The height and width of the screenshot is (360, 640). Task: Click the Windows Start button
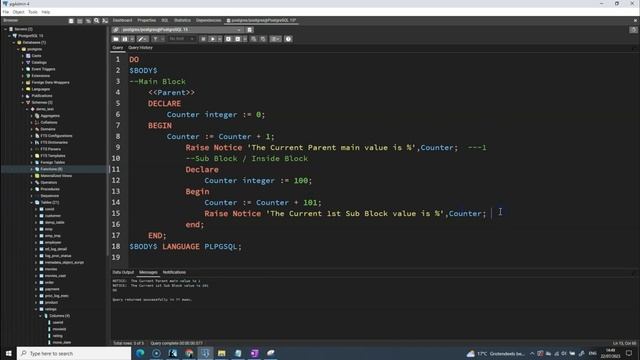[8, 353]
